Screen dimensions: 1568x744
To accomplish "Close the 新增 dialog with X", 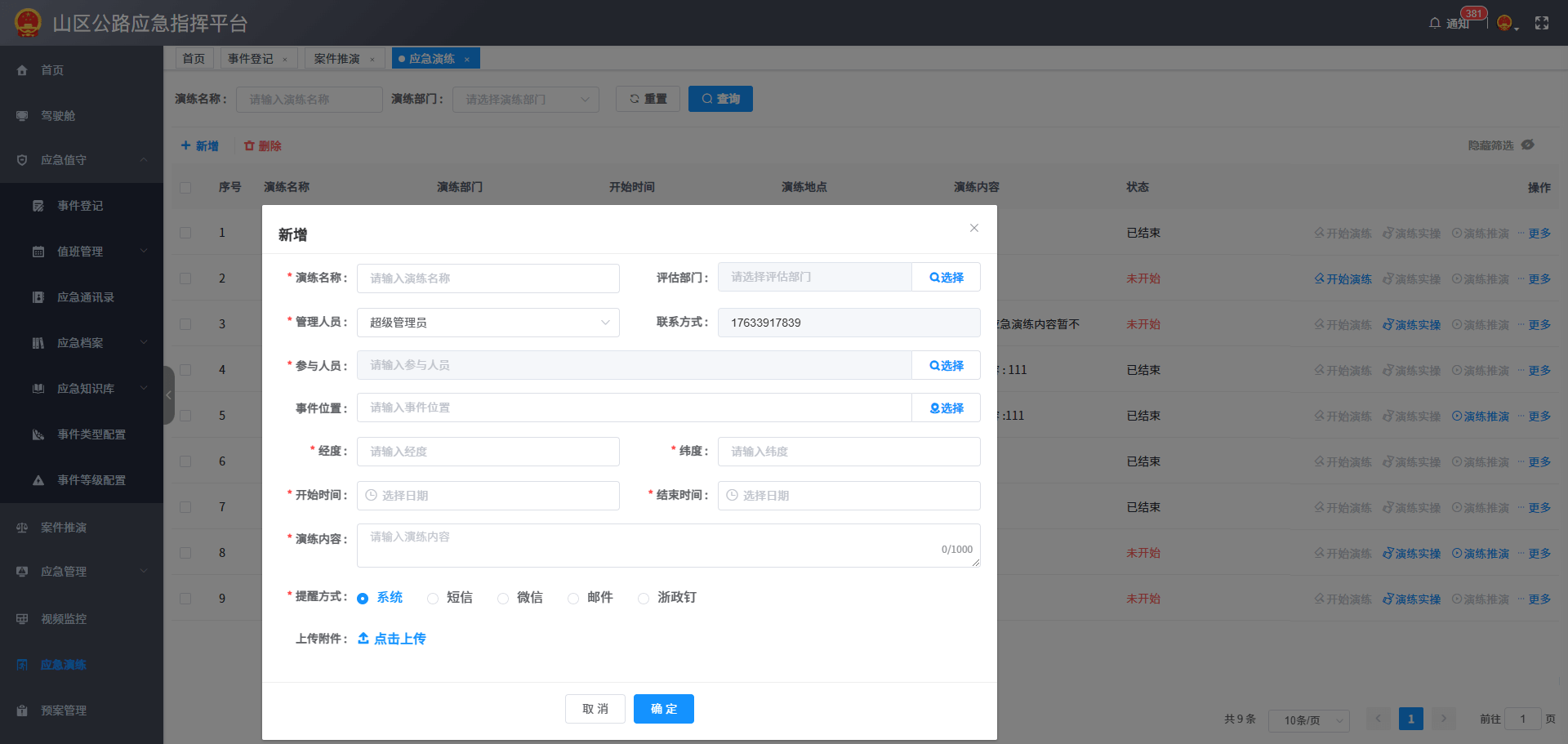I will click(x=973, y=228).
